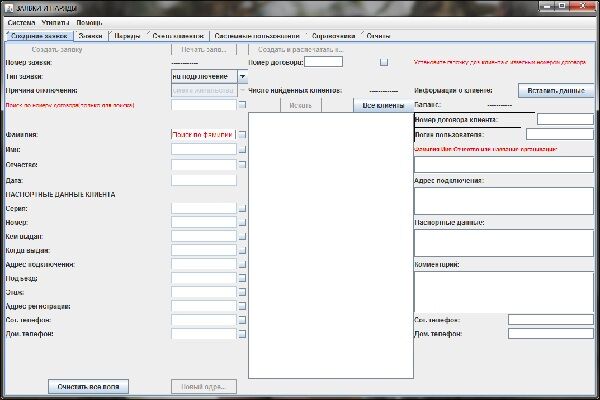Screen dimensions: 600x400
Task: Tick the checkbox beside Когда выдан field
Action: pos(242,250)
